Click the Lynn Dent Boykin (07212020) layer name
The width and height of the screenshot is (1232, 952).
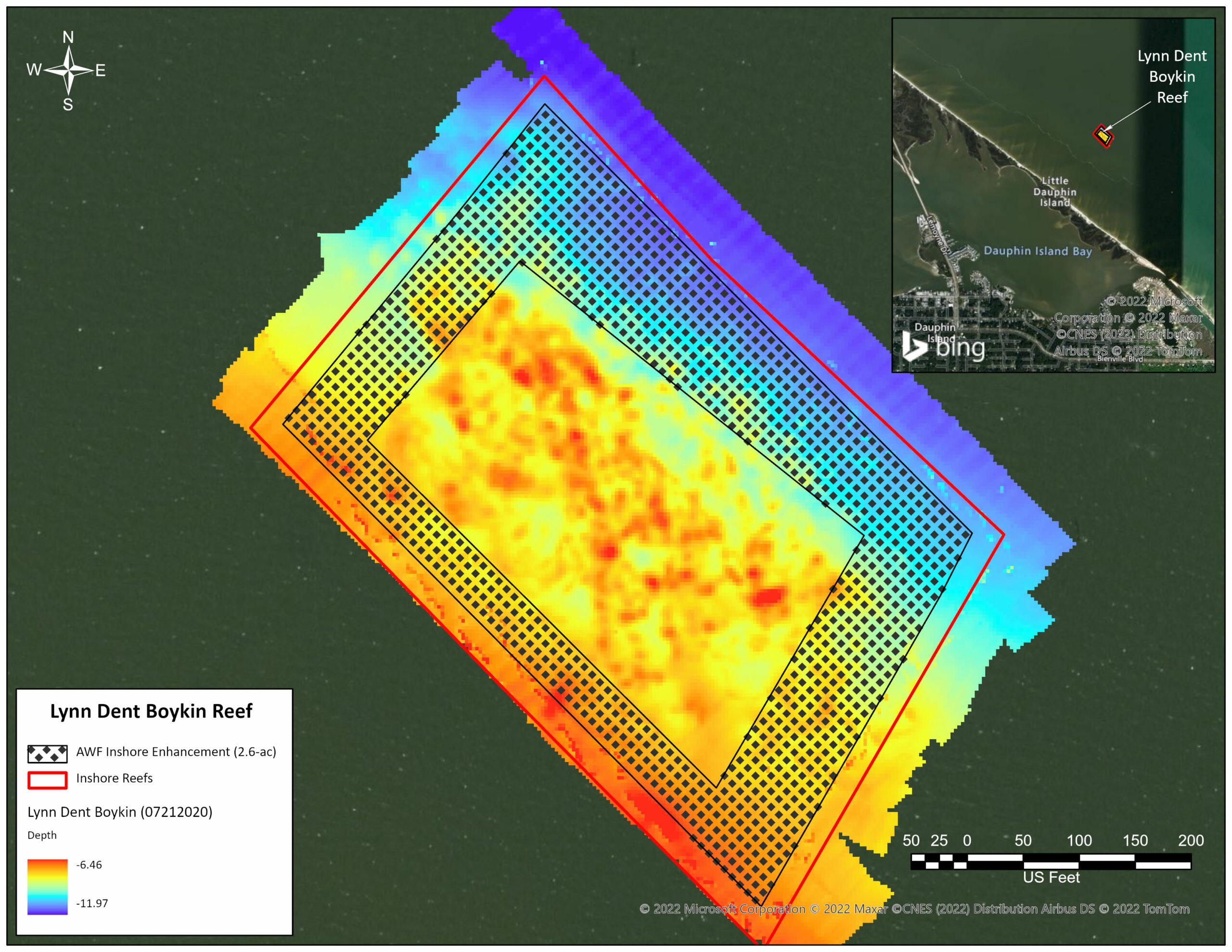pos(119,812)
